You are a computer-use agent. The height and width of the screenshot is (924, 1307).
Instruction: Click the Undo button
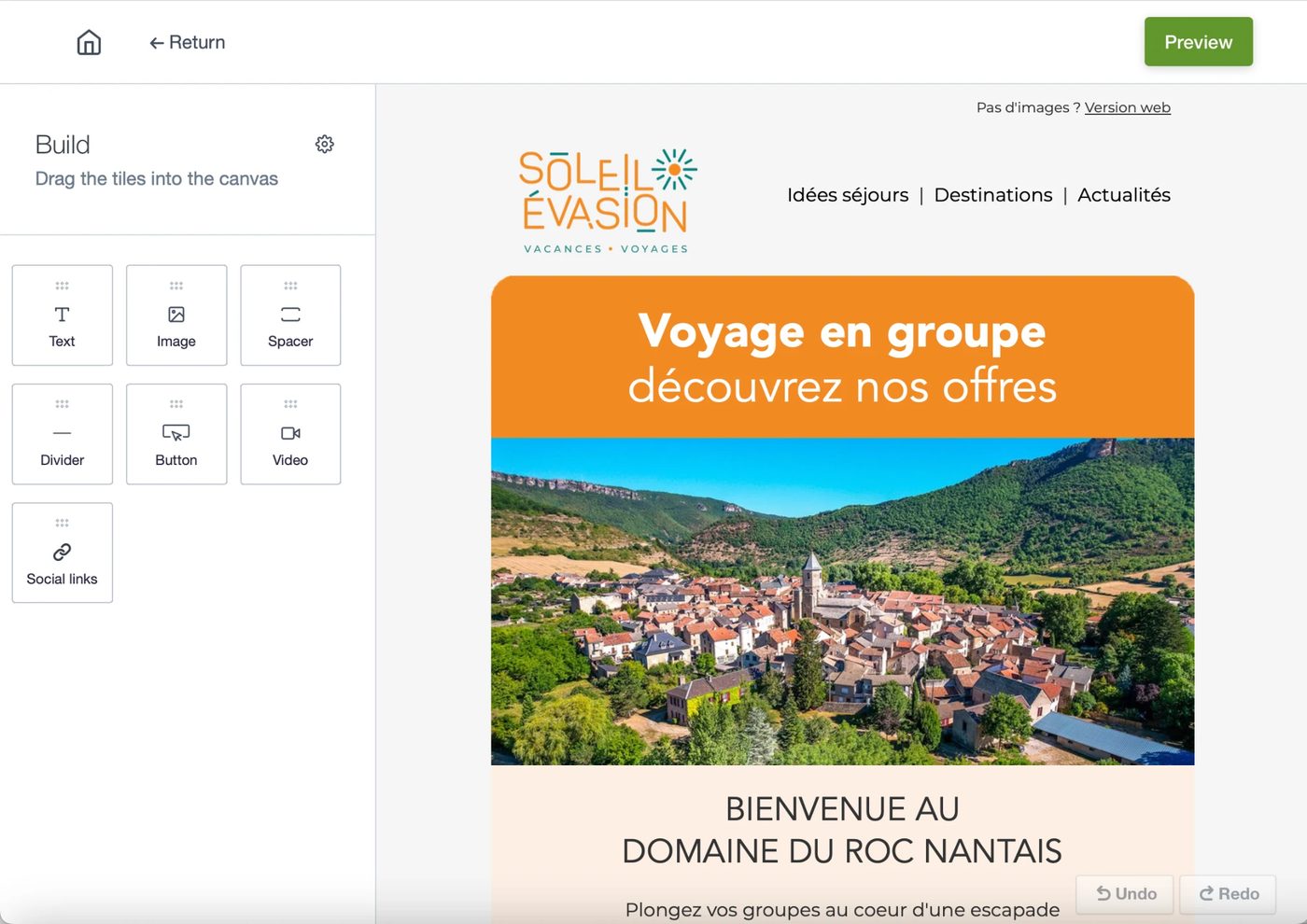1125,894
